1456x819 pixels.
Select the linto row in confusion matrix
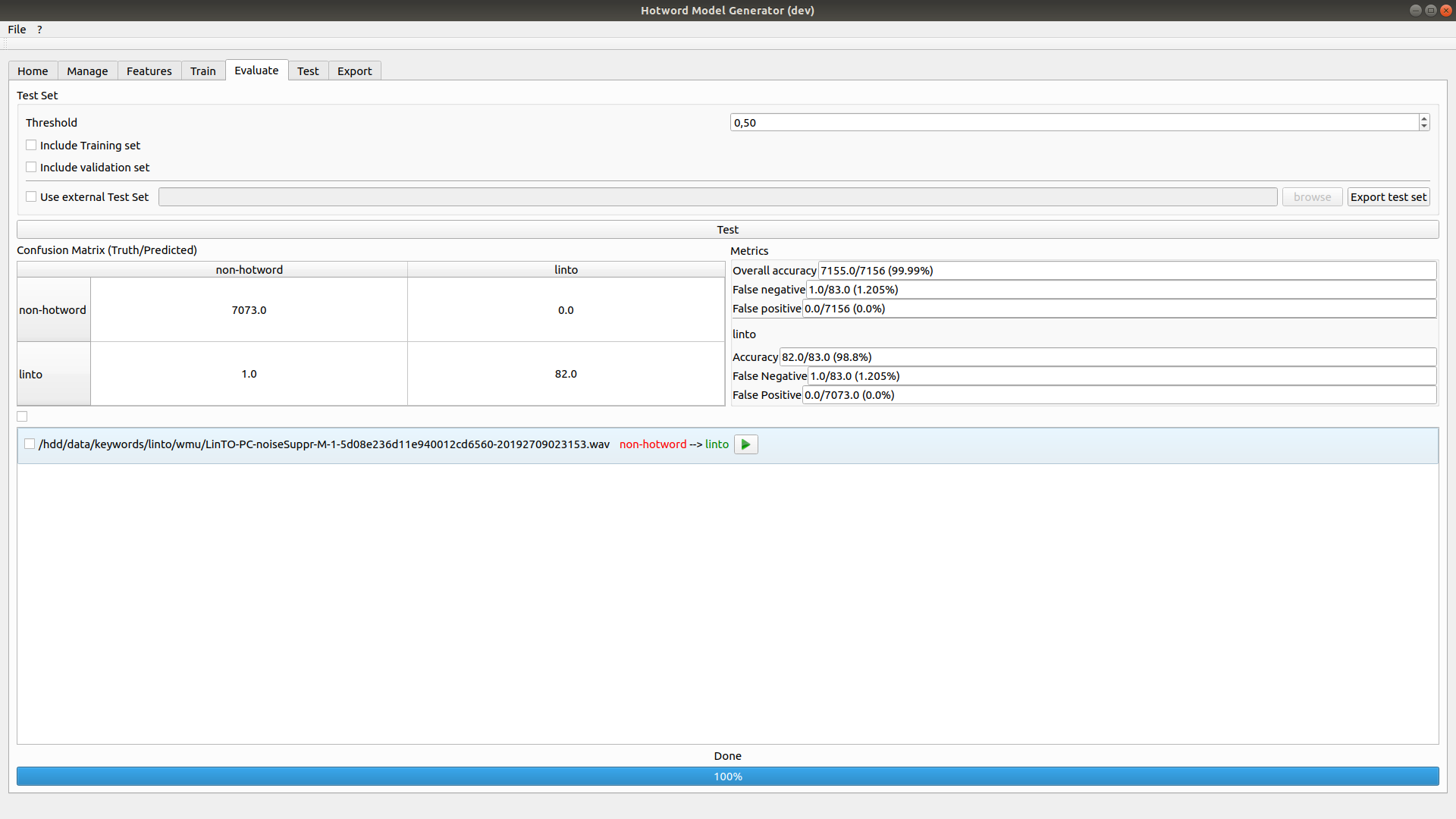pos(53,374)
